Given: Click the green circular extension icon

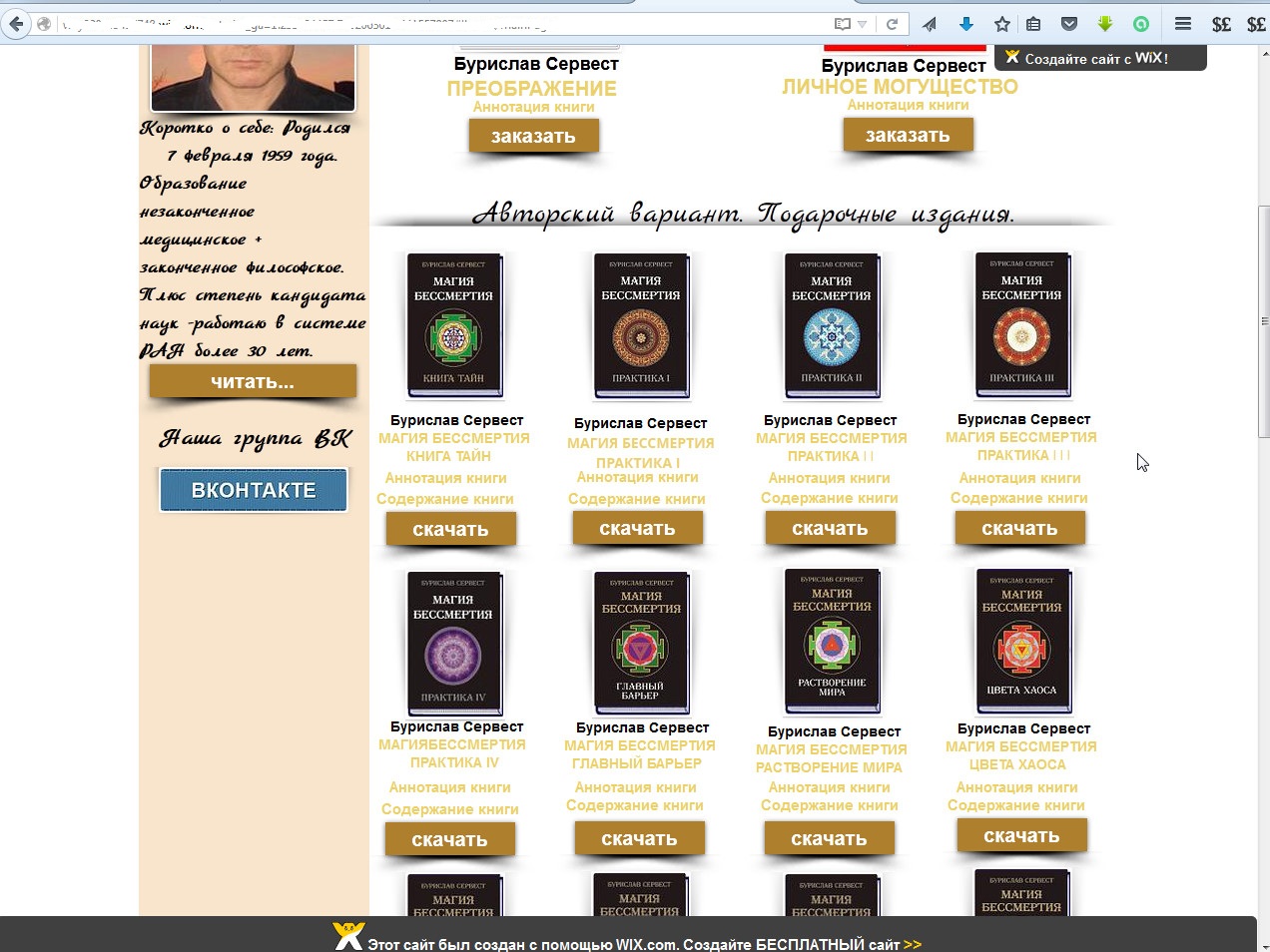Looking at the screenshot, I should click(x=1140, y=24).
